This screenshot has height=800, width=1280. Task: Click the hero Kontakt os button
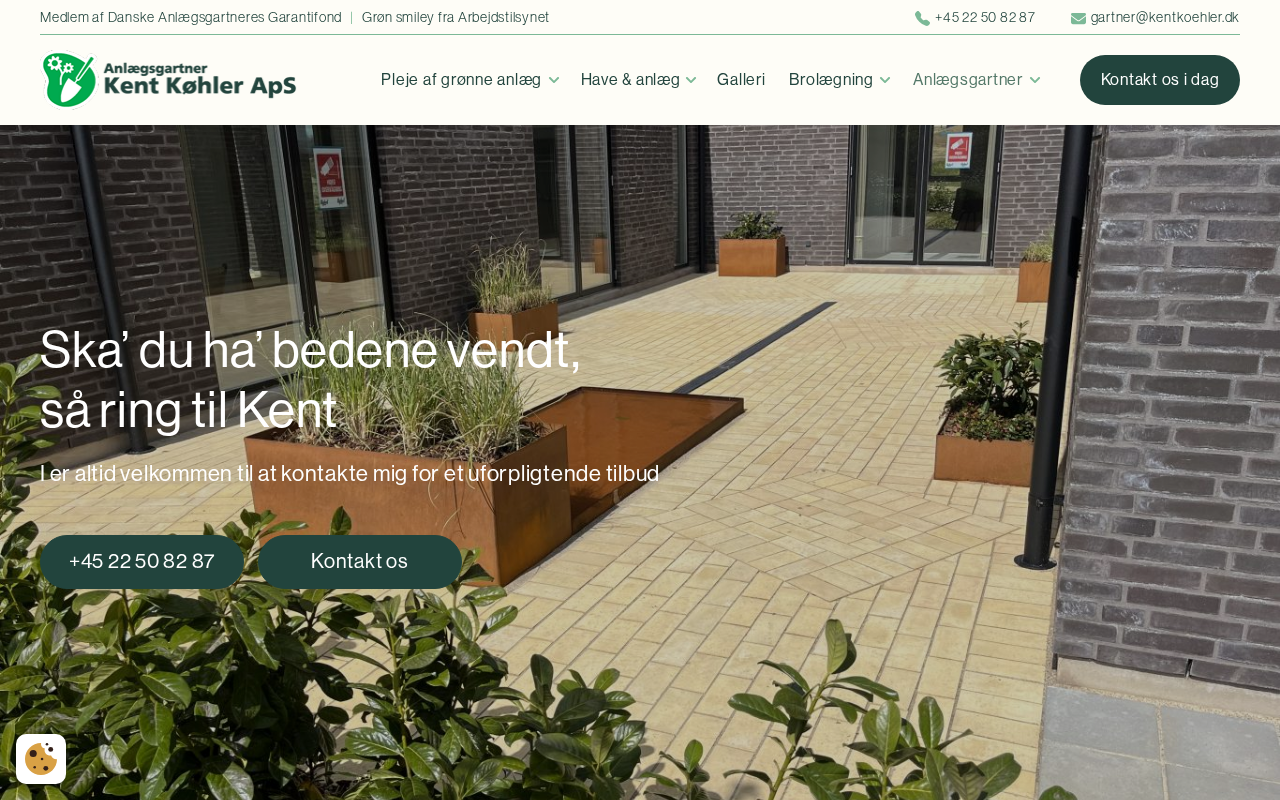[x=360, y=562]
